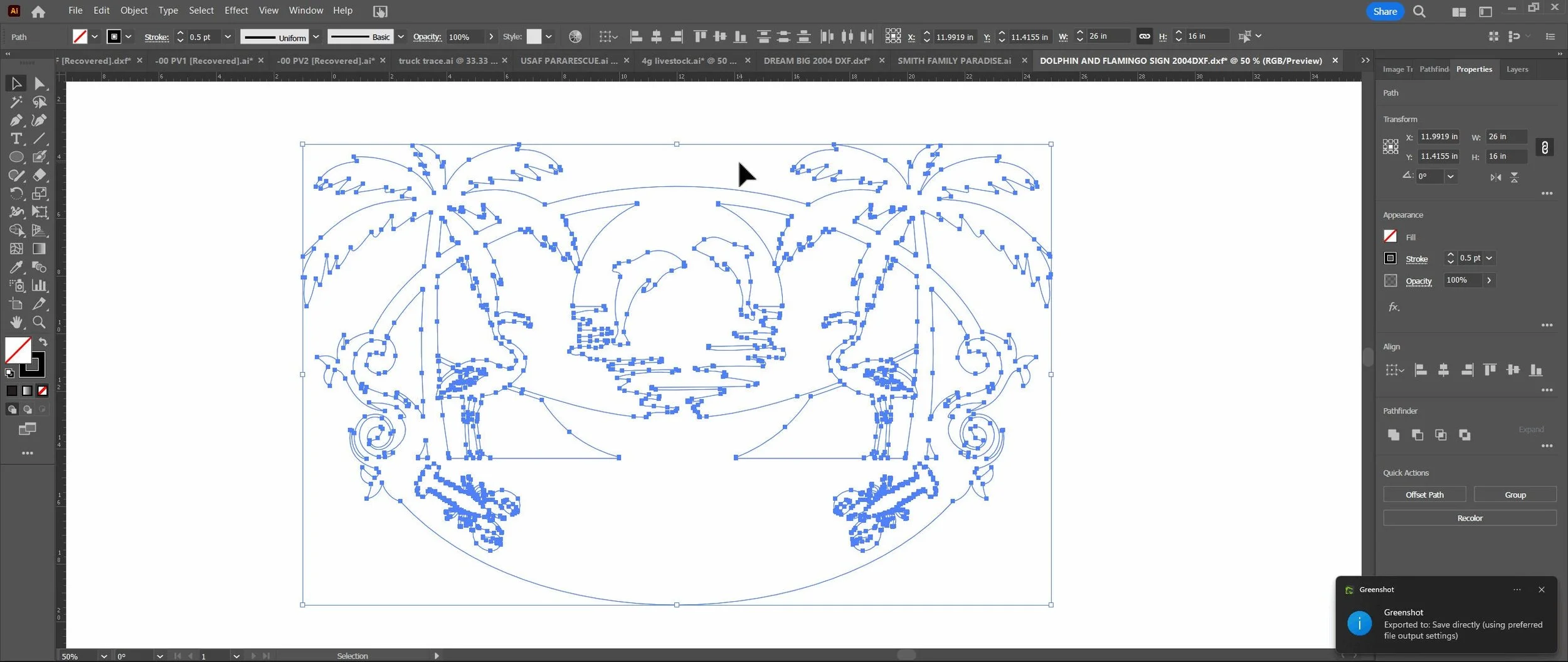Activate the Zoom tool in toolbar
This screenshot has width=1568, height=662.
tap(40, 323)
